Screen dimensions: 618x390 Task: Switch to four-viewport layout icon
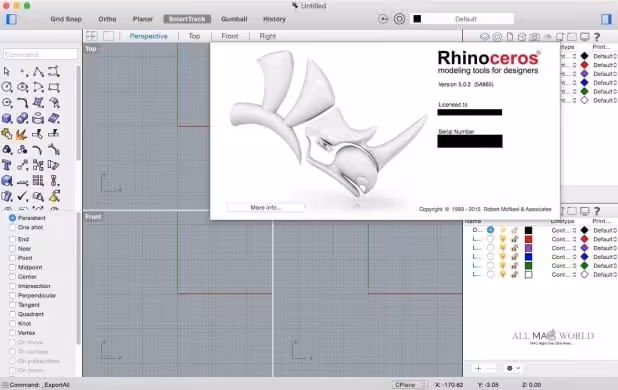(91, 36)
